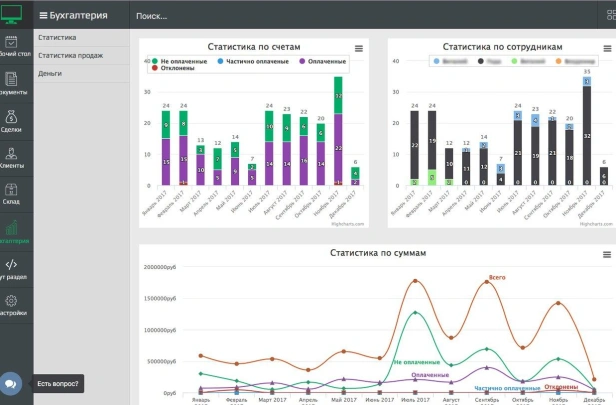Go to Сделки (Deals) sidebar icon

pyautogui.click(x=11, y=118)
